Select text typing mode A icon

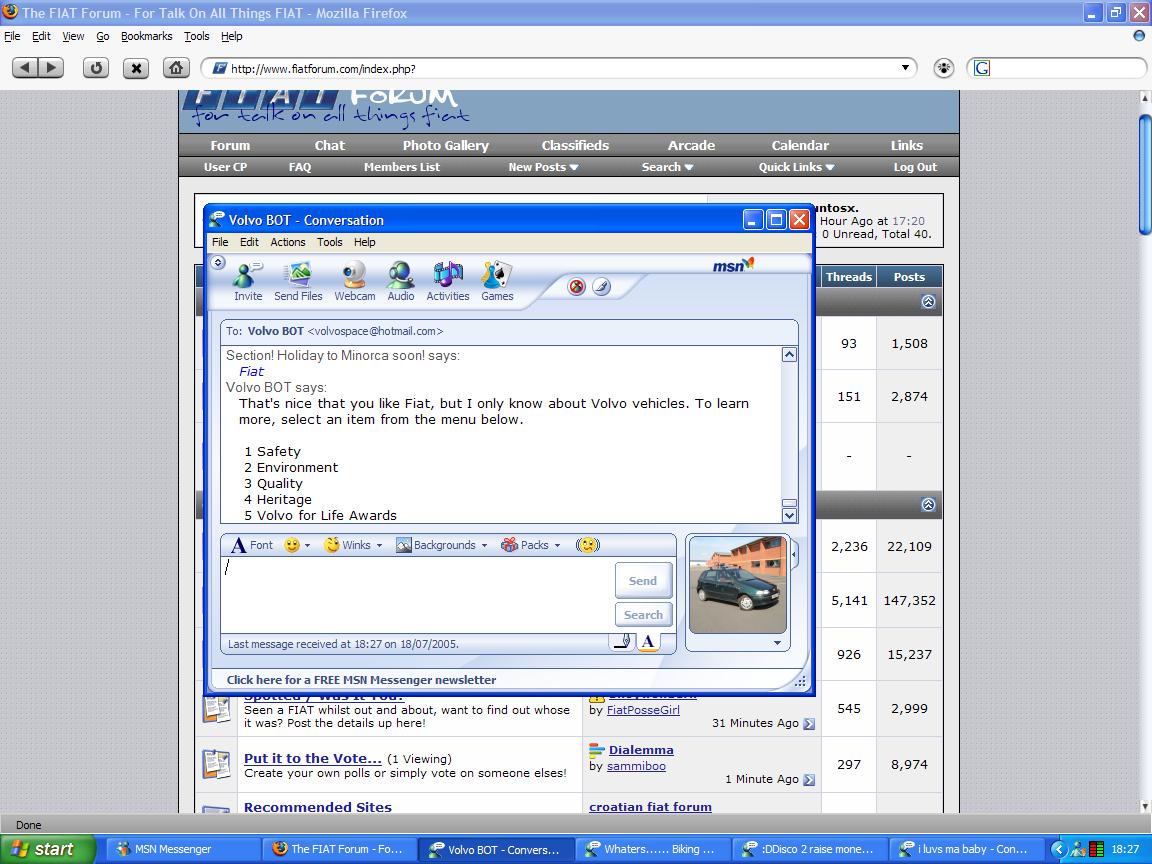pyautogui.click(x=647, y=641)
